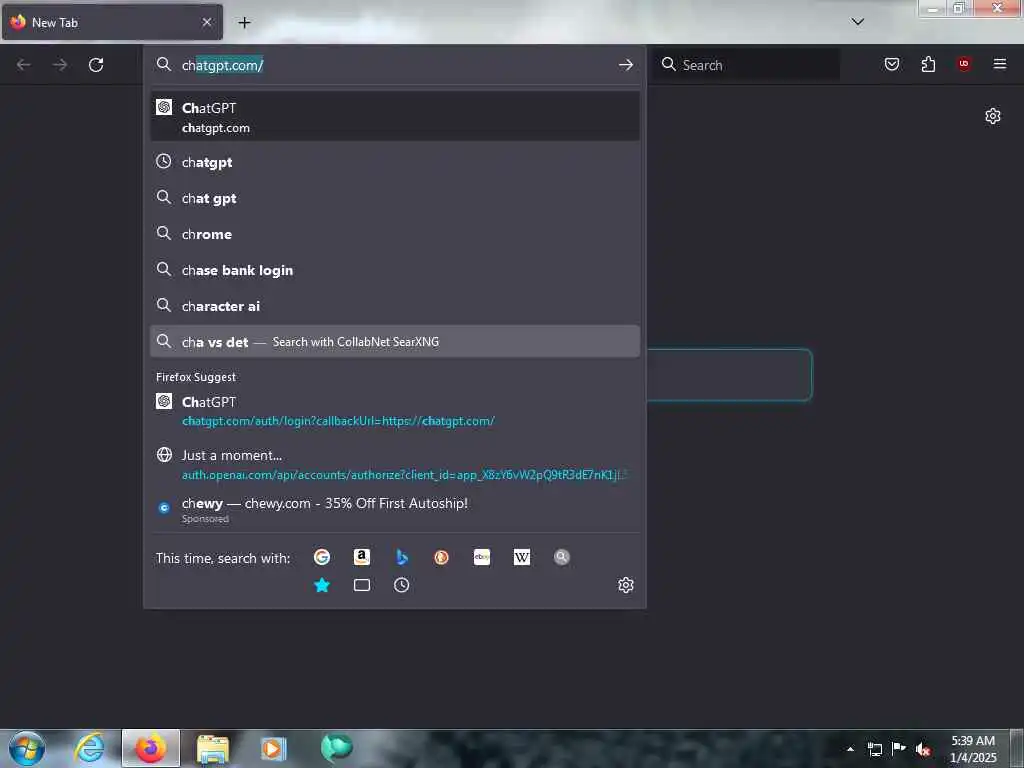Select the top ChatGPT chatgpt.com suggestion
Image resolution: width=1024 pixels, height=768 pixels.
point(395,117)
